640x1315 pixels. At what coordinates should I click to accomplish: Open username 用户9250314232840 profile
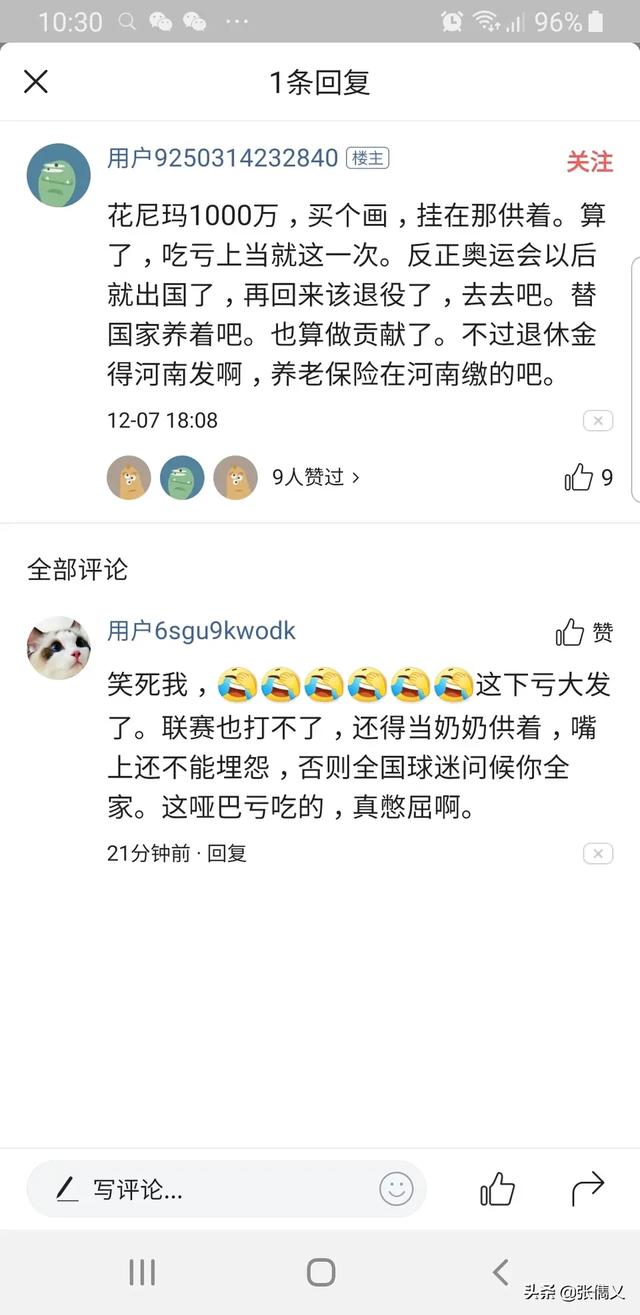tap(223, 158)
